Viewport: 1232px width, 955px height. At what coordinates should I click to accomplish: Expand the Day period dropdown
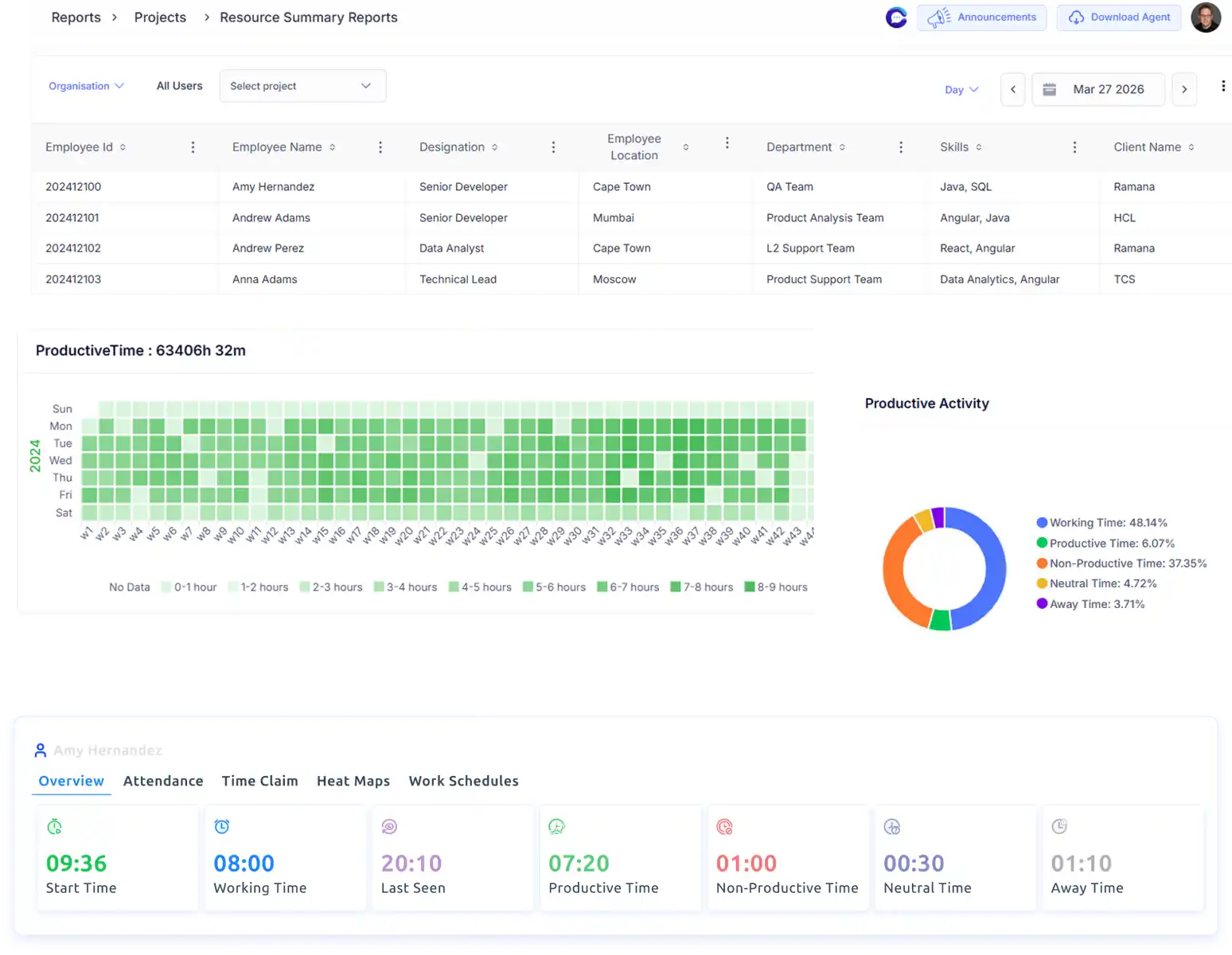961,90
